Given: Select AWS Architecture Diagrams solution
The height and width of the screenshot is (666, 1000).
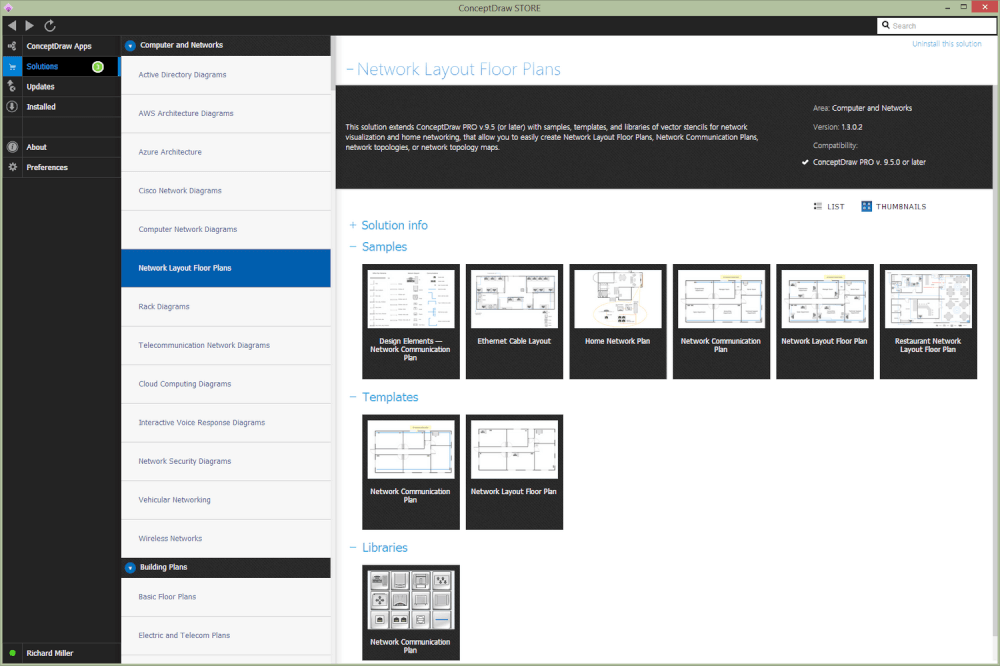Looking at the screenshot, I should click(226, 114).
